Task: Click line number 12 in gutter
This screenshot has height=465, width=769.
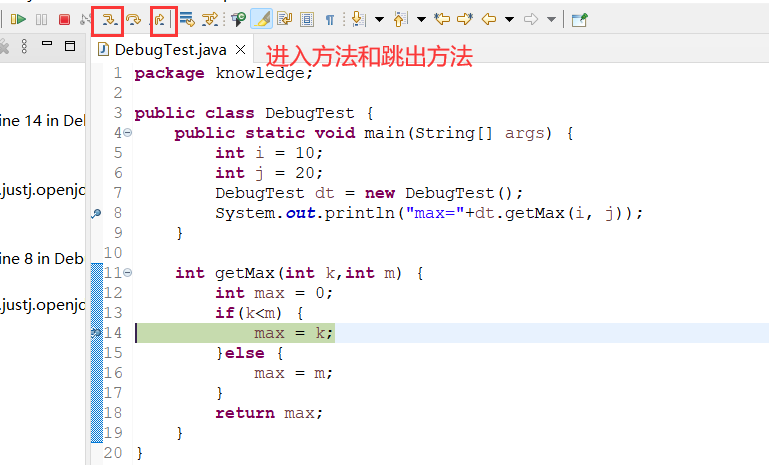Action: pyautogui.click(x=113, y=293)
